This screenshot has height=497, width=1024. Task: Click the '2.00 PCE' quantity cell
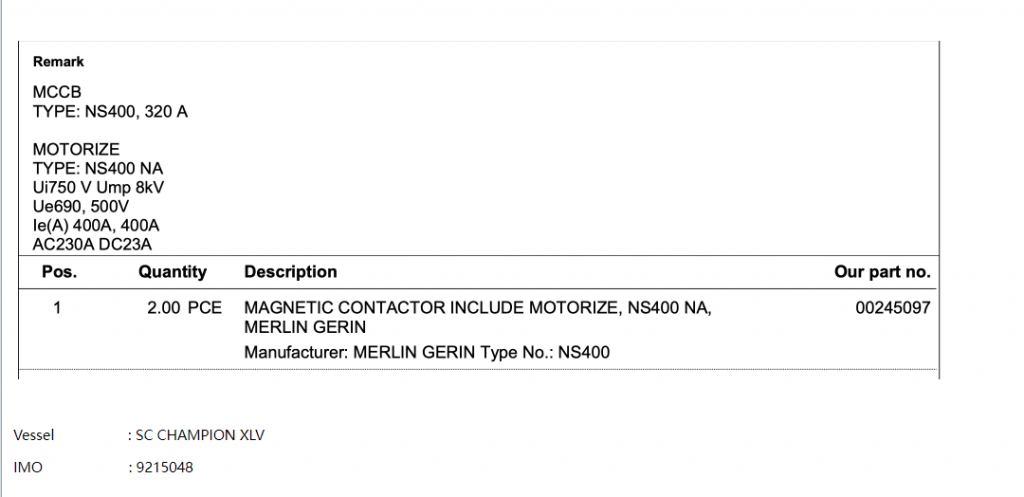click(x=184, y=308)
